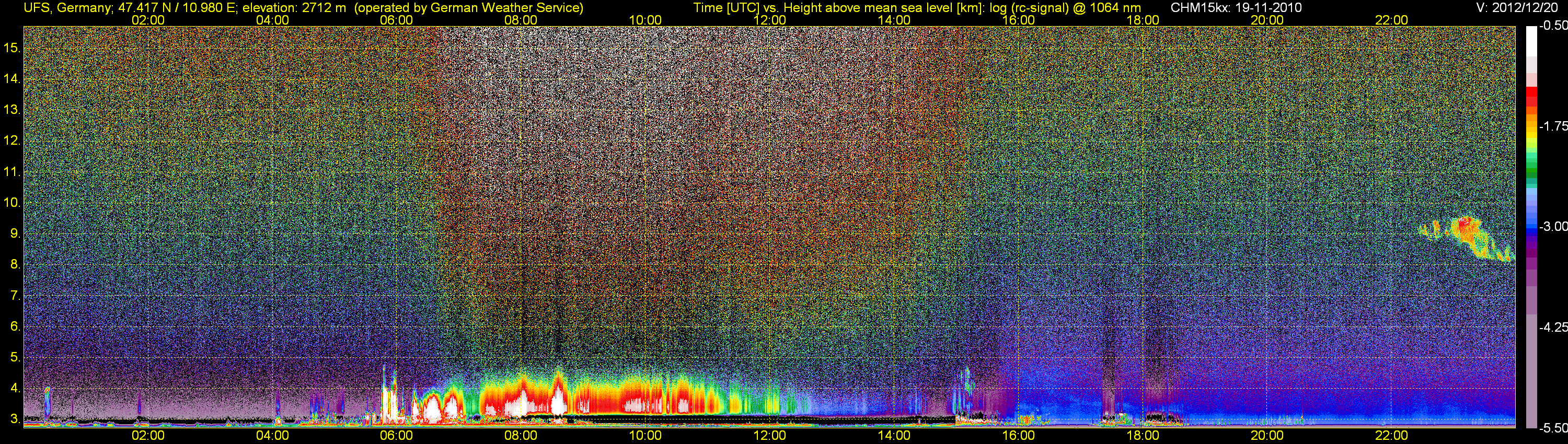Click "(operated by German Weather Service)" text
The width and height of the screenshot is (1568, 444).
point(469,8)
